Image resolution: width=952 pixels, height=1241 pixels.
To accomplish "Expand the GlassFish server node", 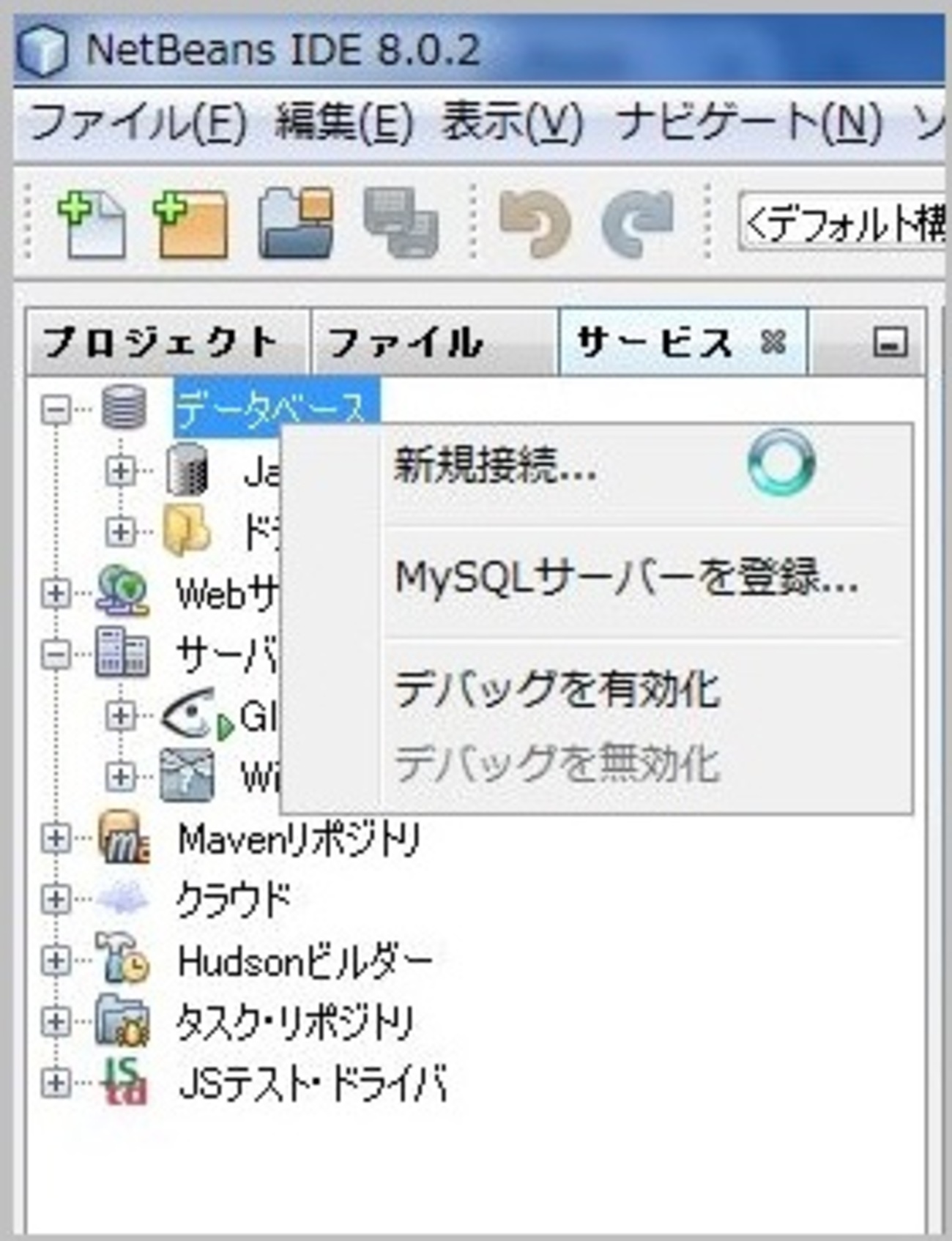I will (121, 716).
